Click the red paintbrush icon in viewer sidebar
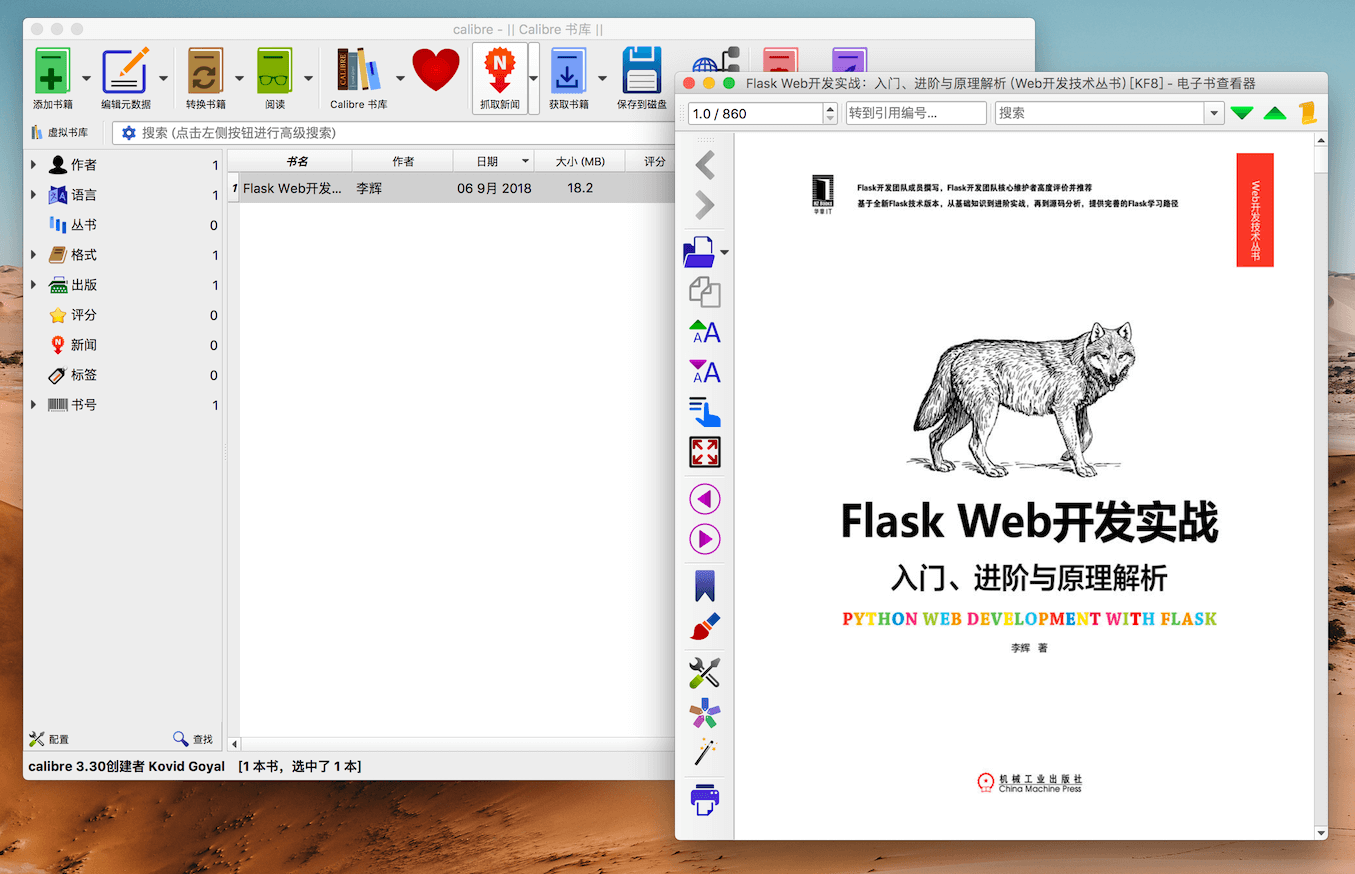This screenshot has height=874, width=1355. pyautogui.click(x=705, y=627)
